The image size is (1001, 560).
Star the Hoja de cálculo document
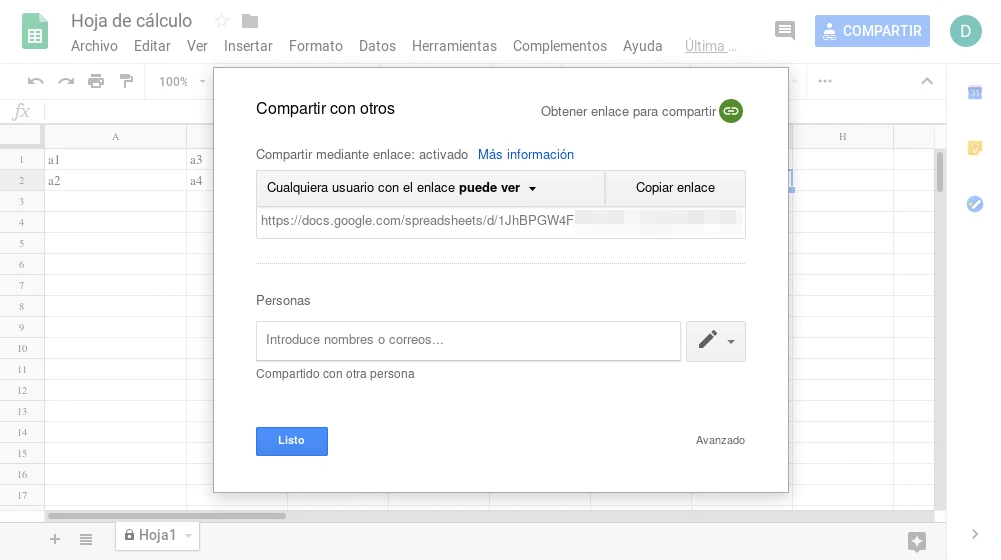222,21
